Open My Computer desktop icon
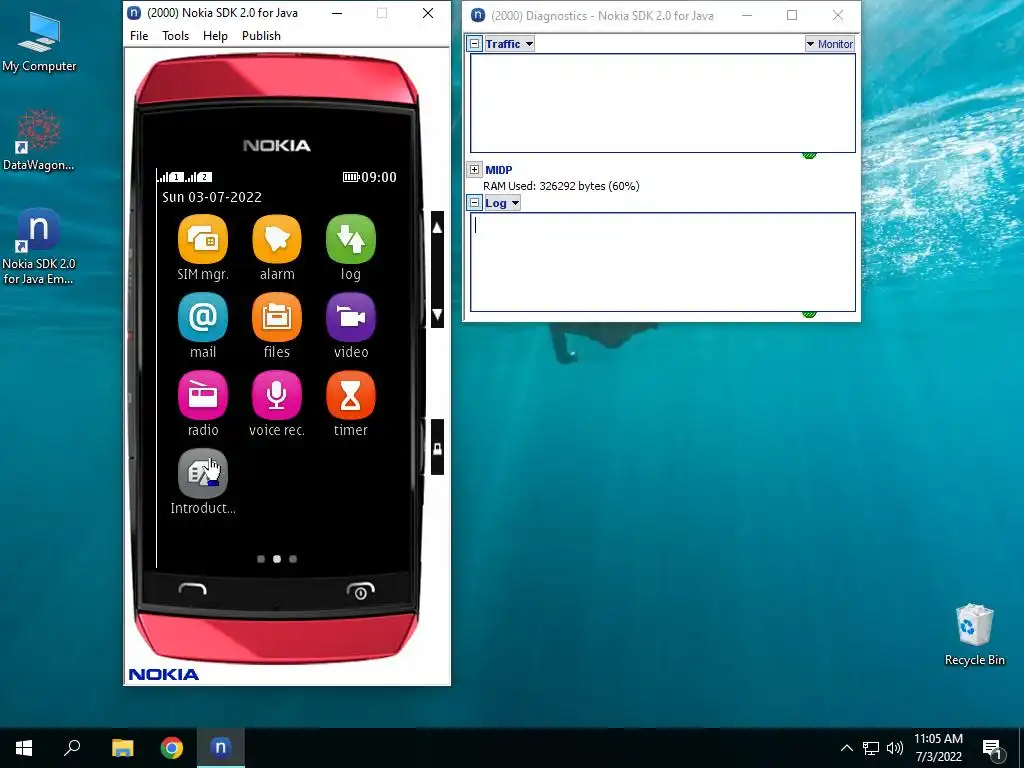Screen dimensions: 1024x768 39,42
